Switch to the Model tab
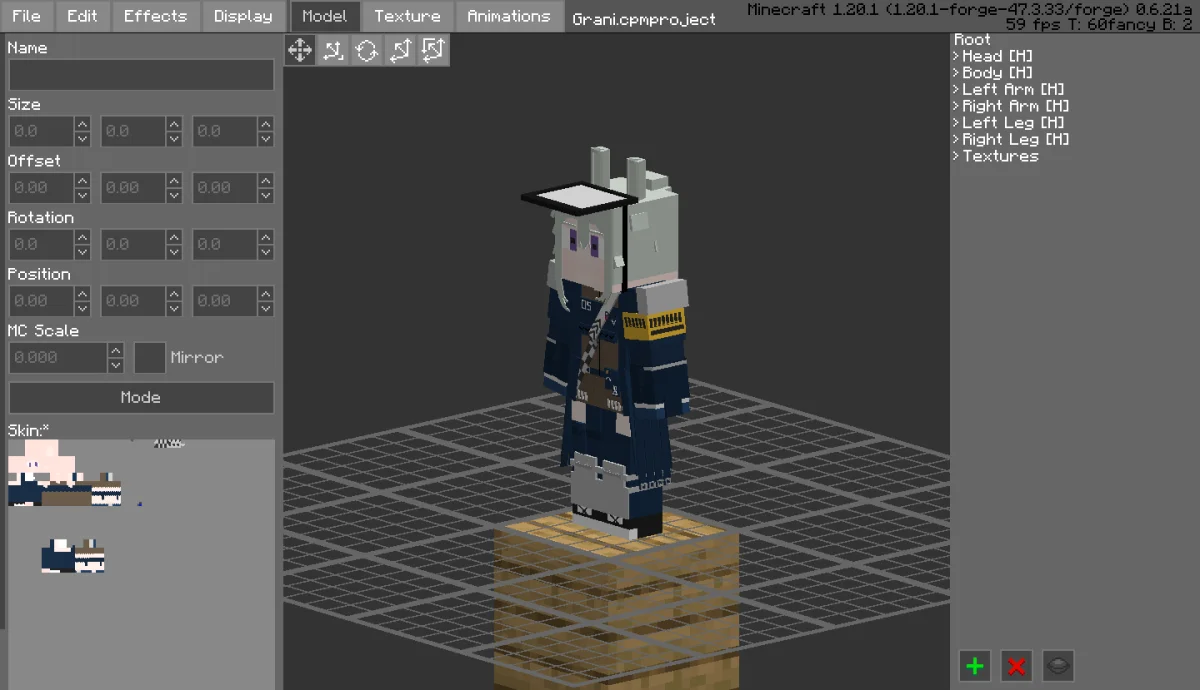Image resolution: width=1200 pixels, height=690 pixels. point(325,16)
